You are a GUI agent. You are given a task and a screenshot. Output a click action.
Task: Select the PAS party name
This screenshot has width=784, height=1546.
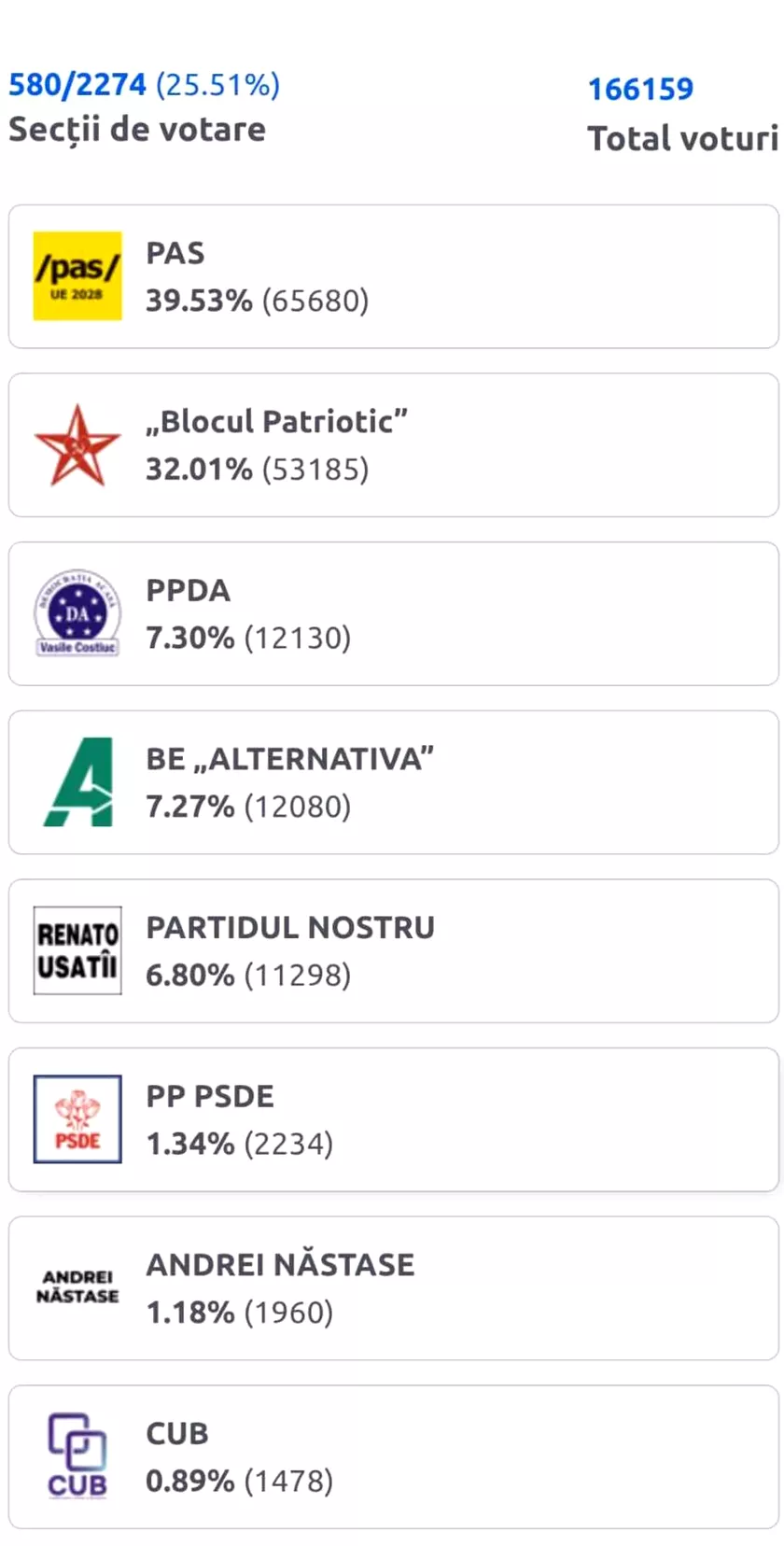[175, 253]
